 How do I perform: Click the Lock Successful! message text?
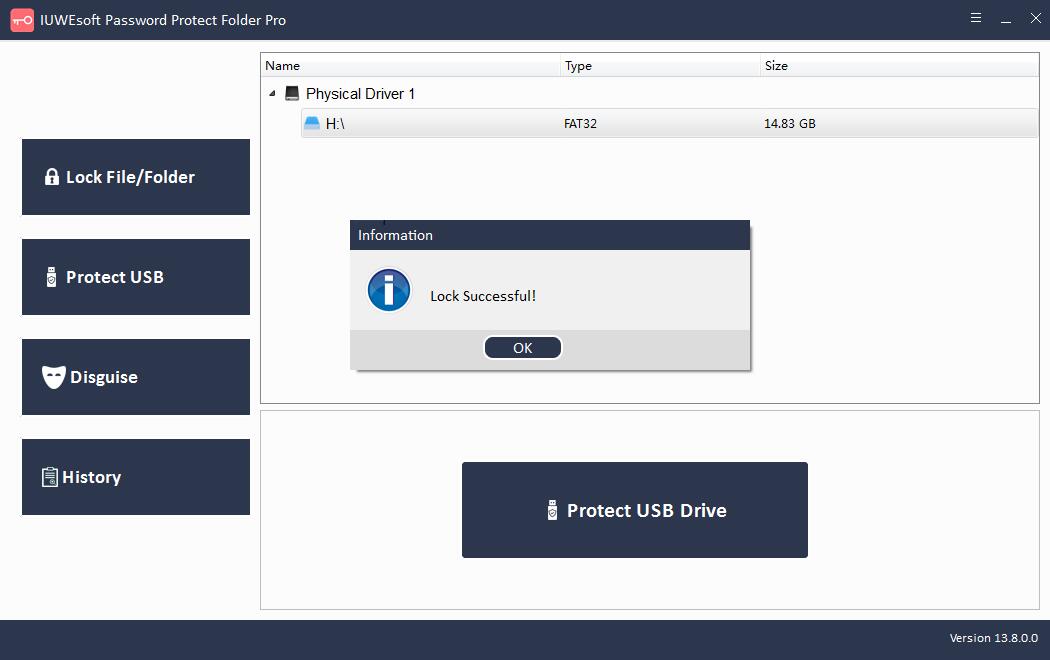click(483, 296)
